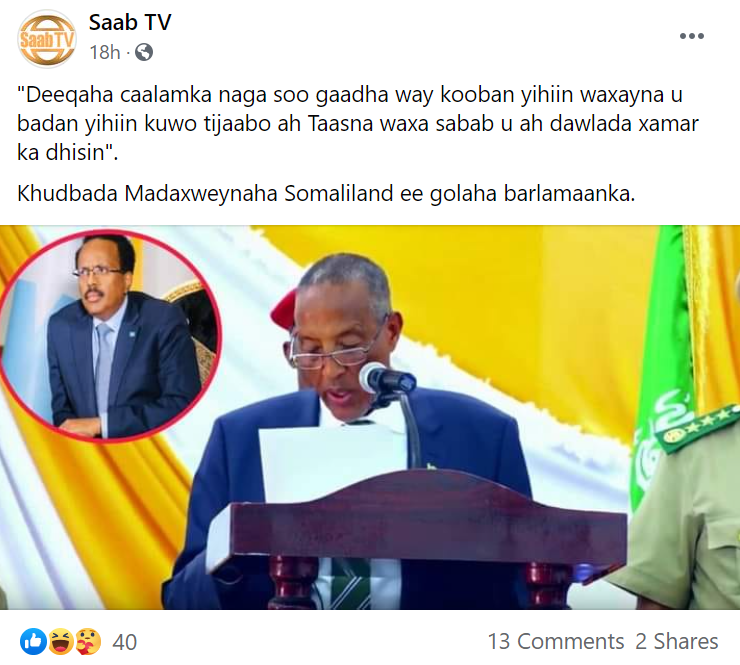Viewport: 740px width, 665px height.
Task: Click the Like reaction icon
Action: [x=33, y=641]
